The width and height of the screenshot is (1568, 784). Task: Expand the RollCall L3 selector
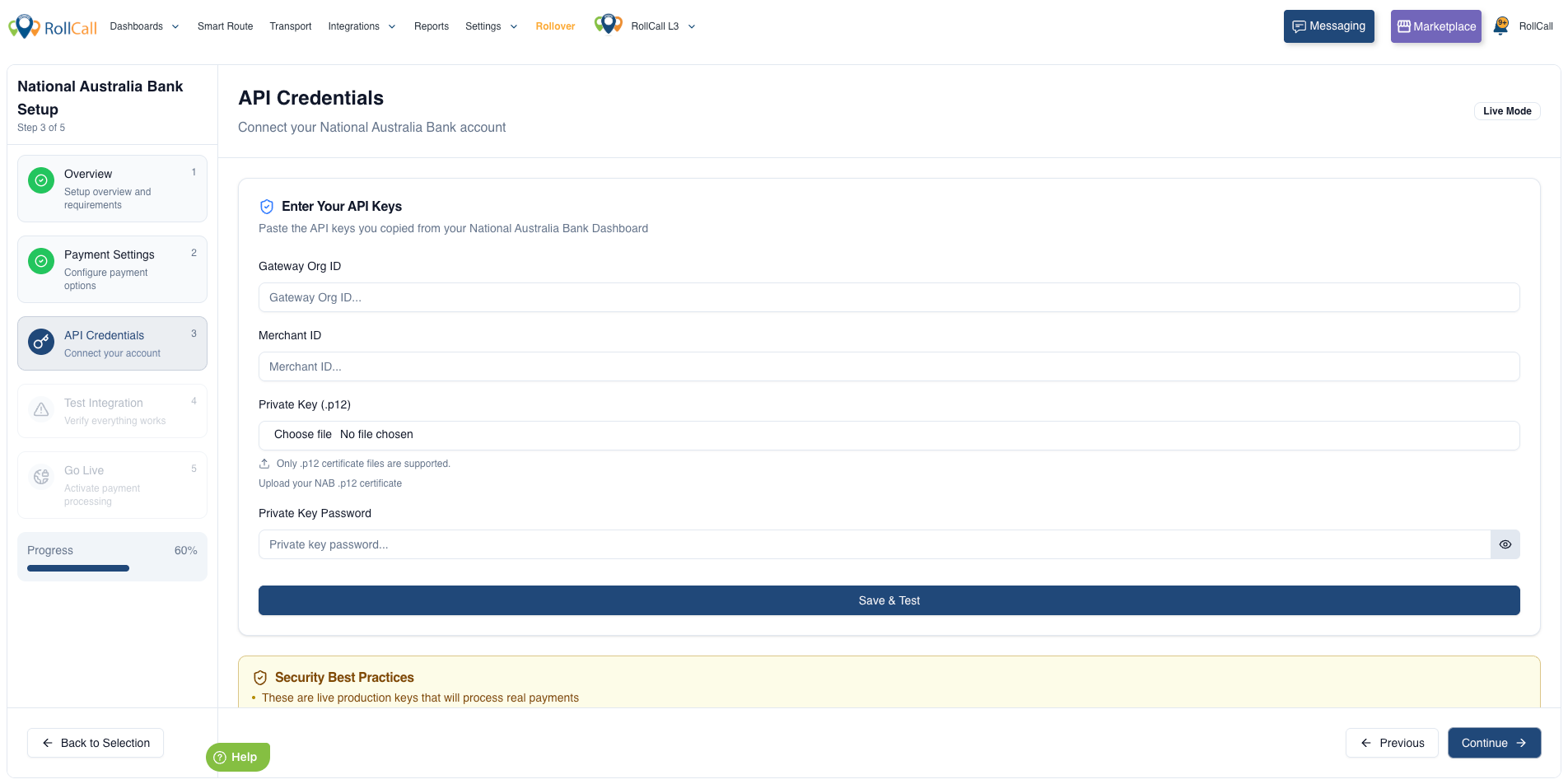(x=664, y=26)
